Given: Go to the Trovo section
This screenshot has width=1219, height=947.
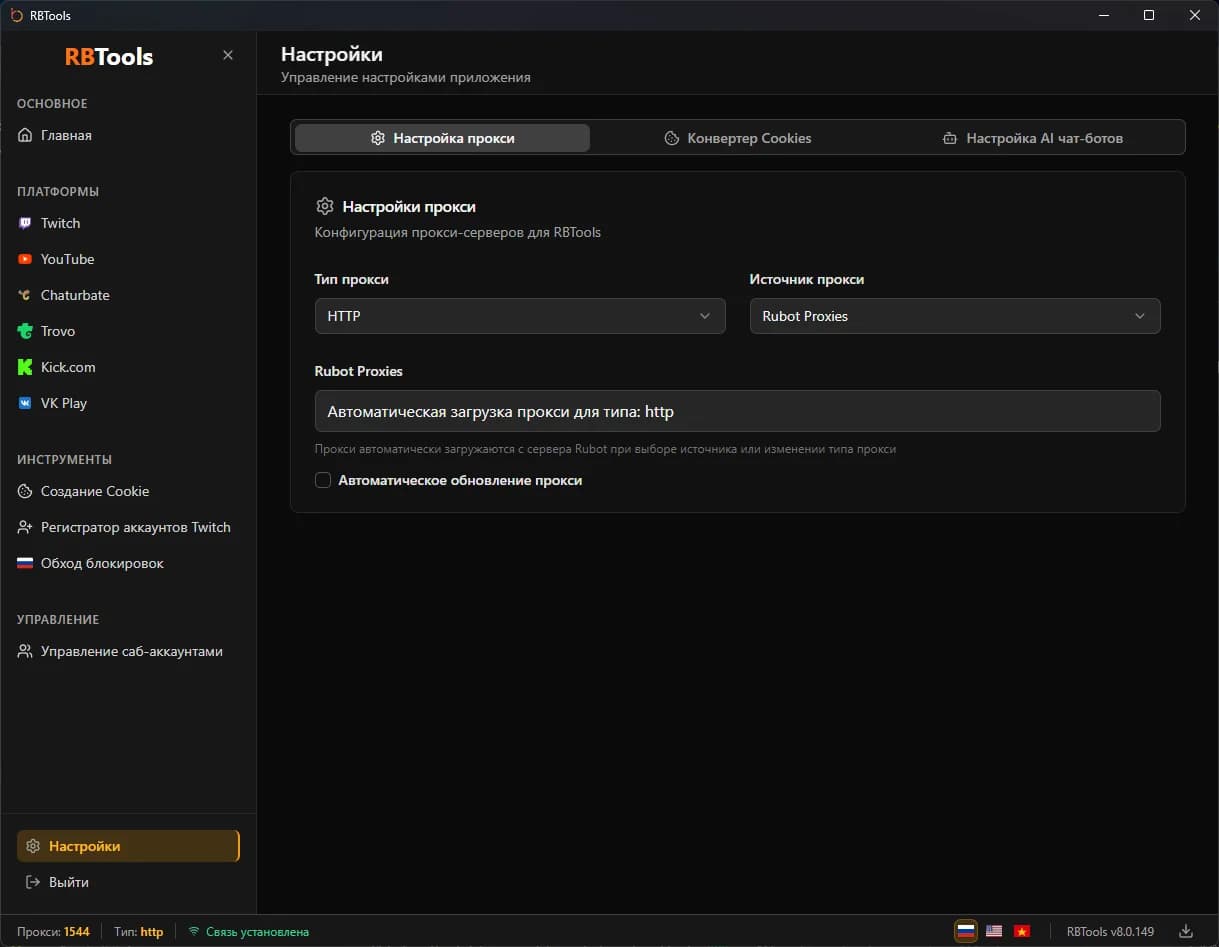Looking at the screenshot, I should pos(128,331).
